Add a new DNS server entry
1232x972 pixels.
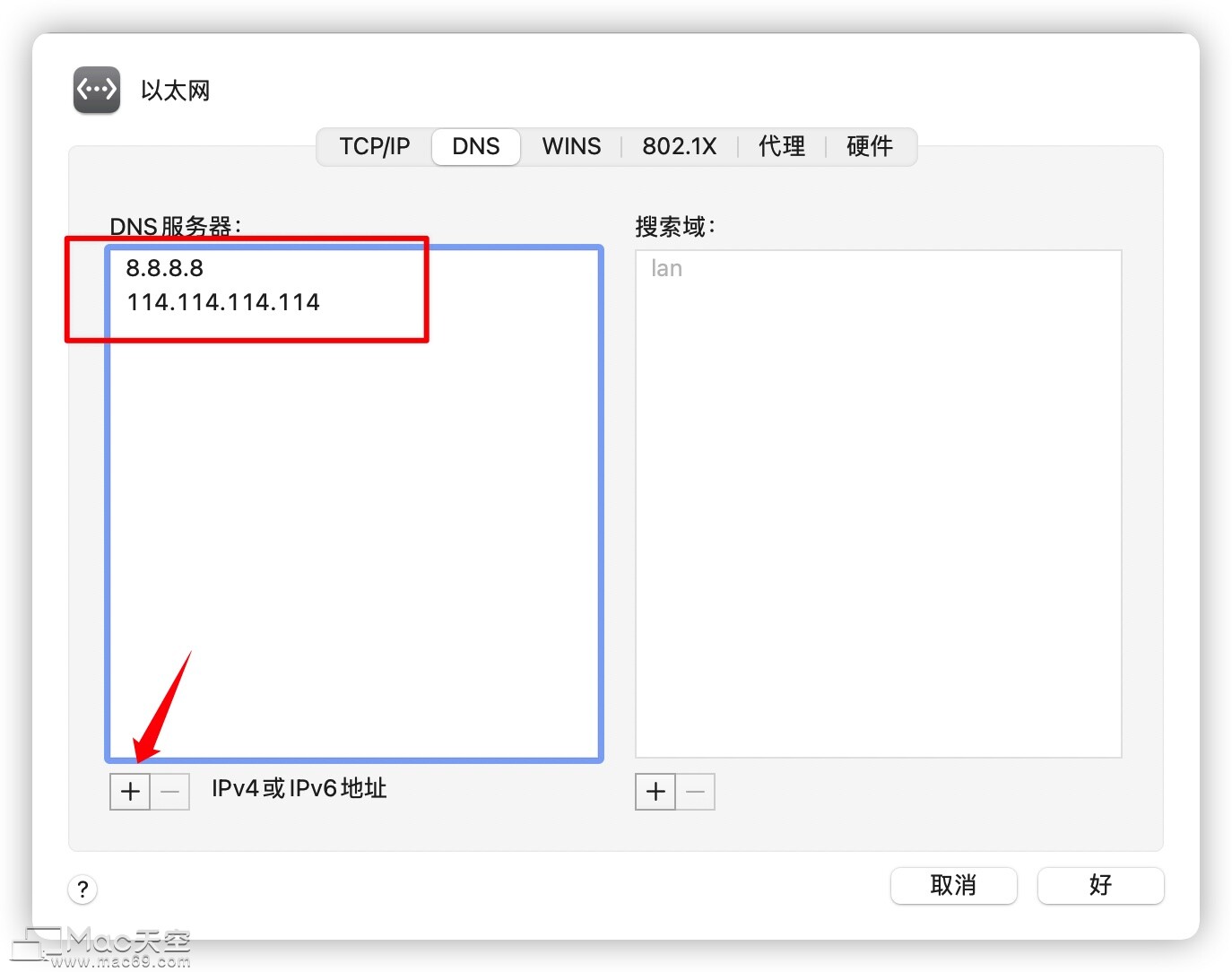coord(130,792)
